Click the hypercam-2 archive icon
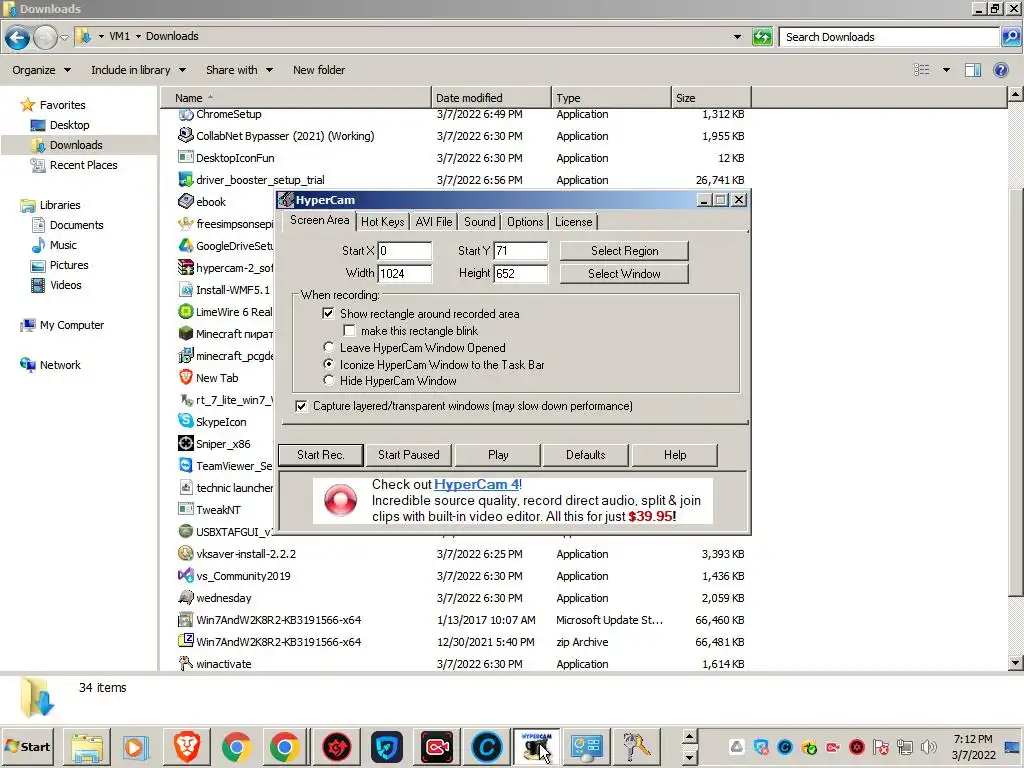 (185, 268)
